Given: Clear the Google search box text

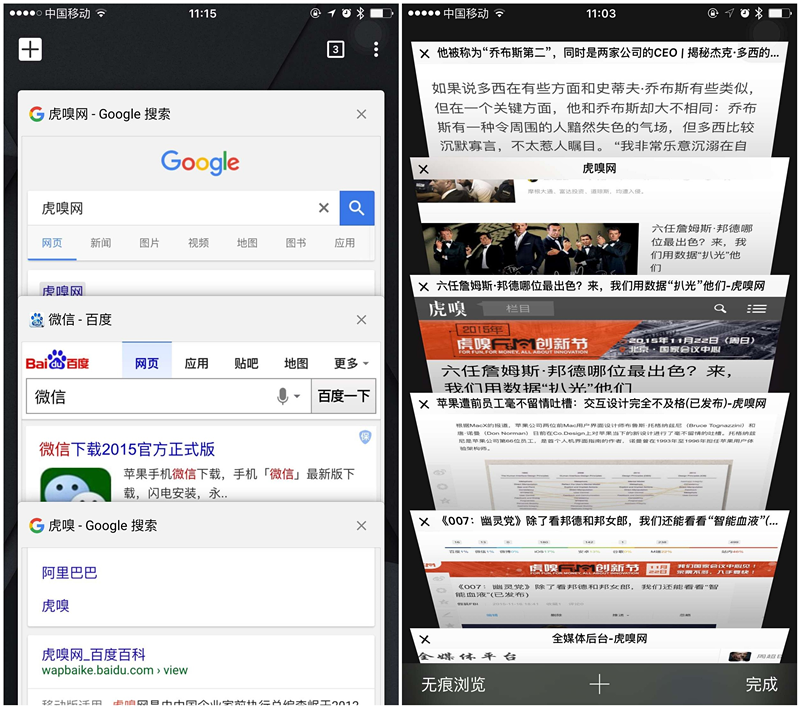Looking at the screenshot, I should pyautogui.click(x=323, y=208).
